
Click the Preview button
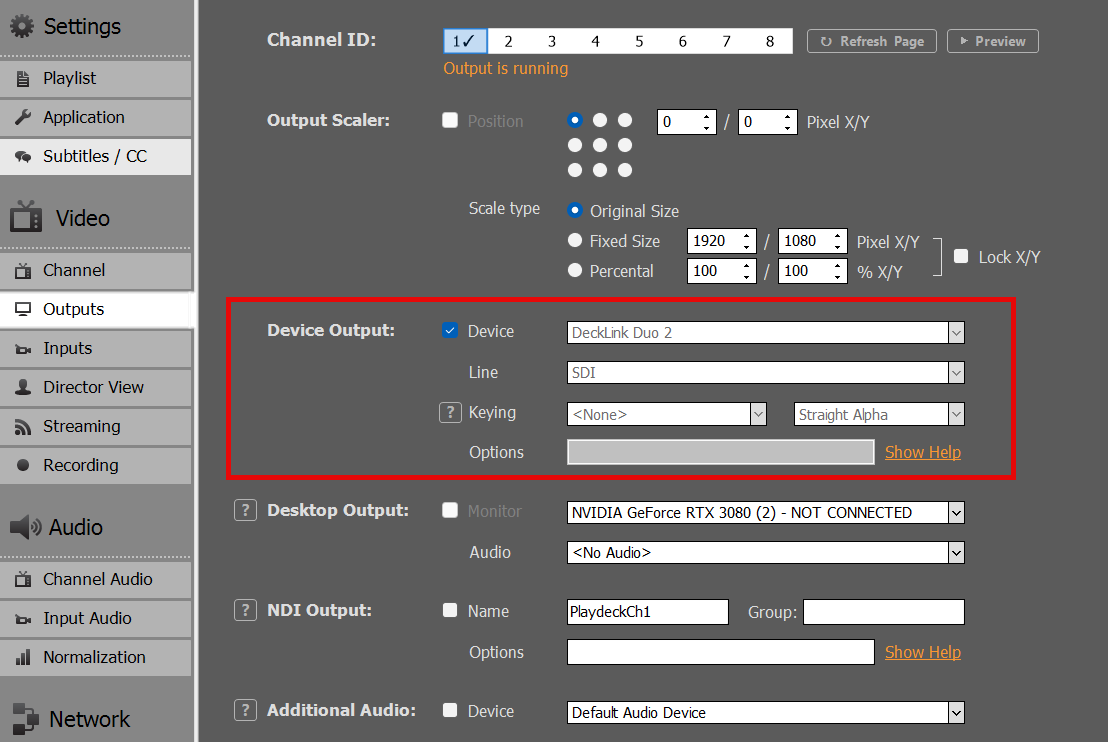click(993, 41)
